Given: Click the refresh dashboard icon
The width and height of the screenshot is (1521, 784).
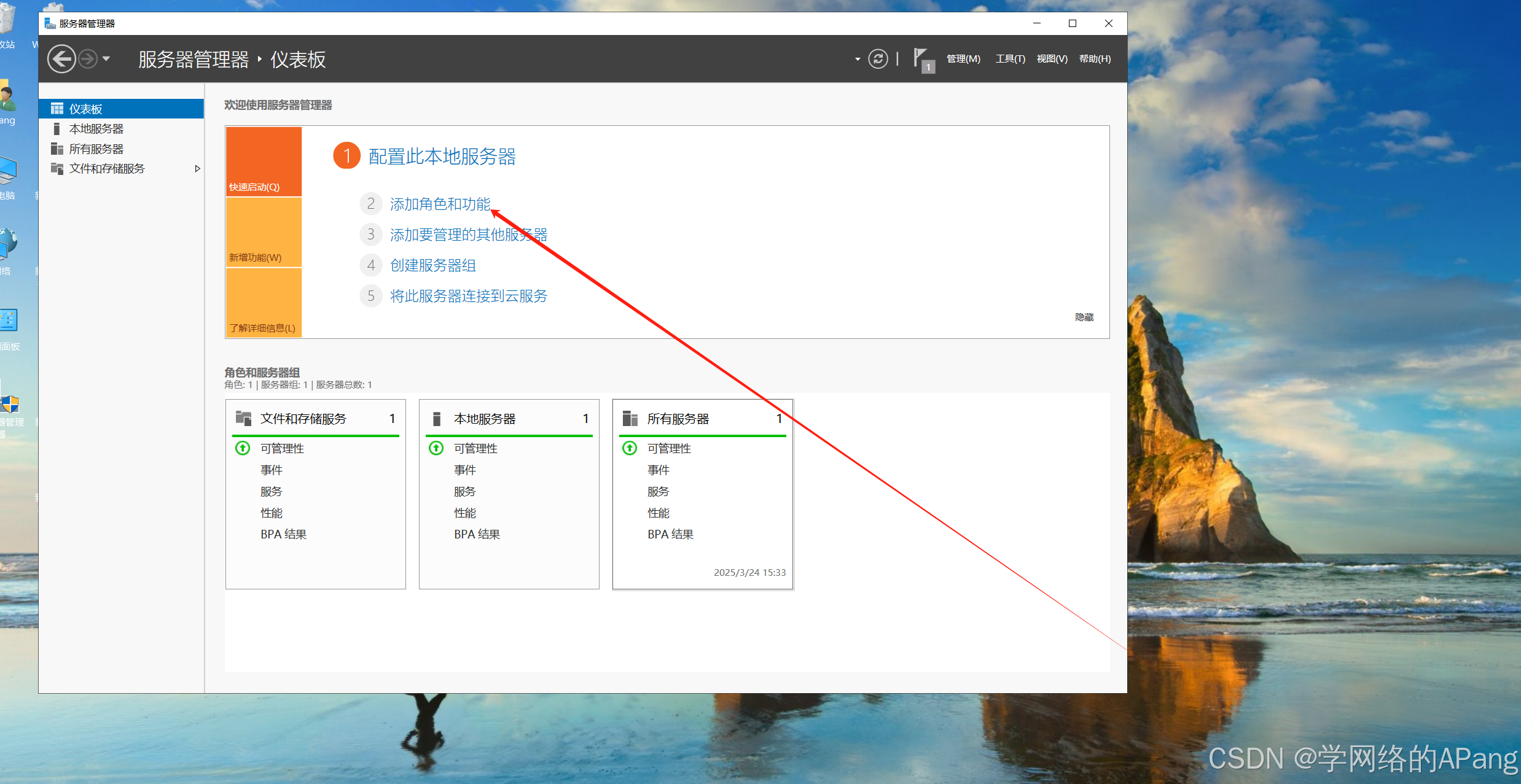Looking at the screenshot, I should pyautogui.click(x=878, y=59).
